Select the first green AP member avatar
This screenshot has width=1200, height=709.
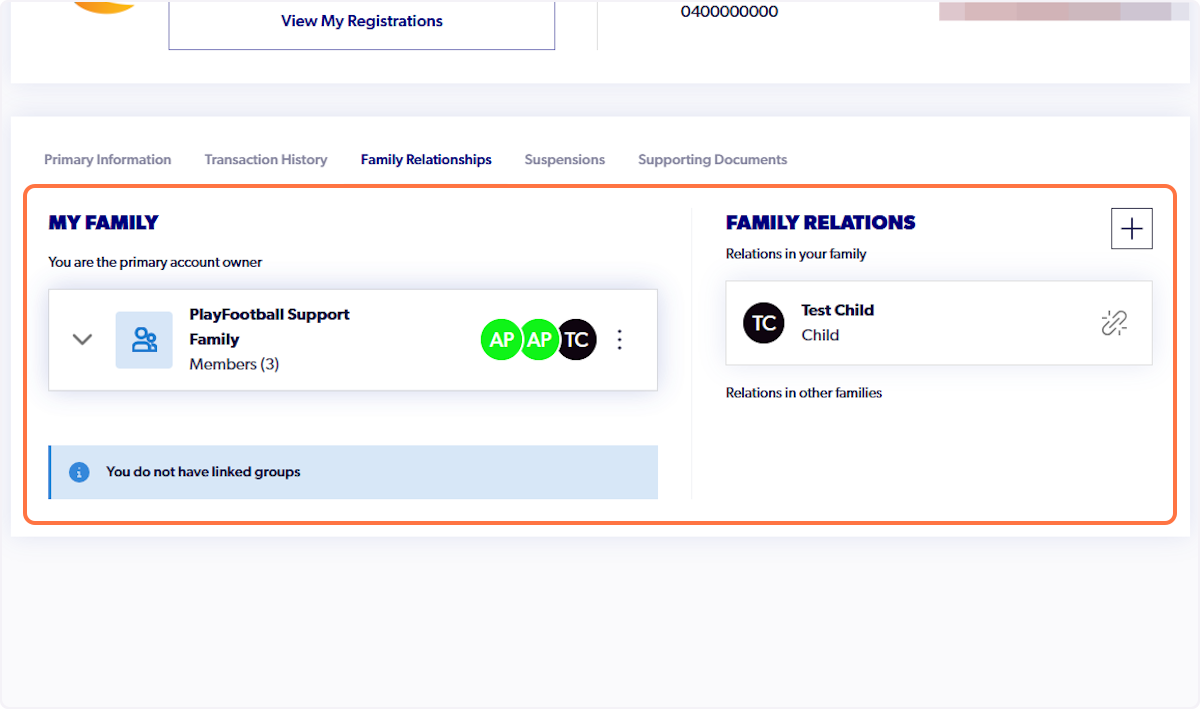tap(501, 339)
